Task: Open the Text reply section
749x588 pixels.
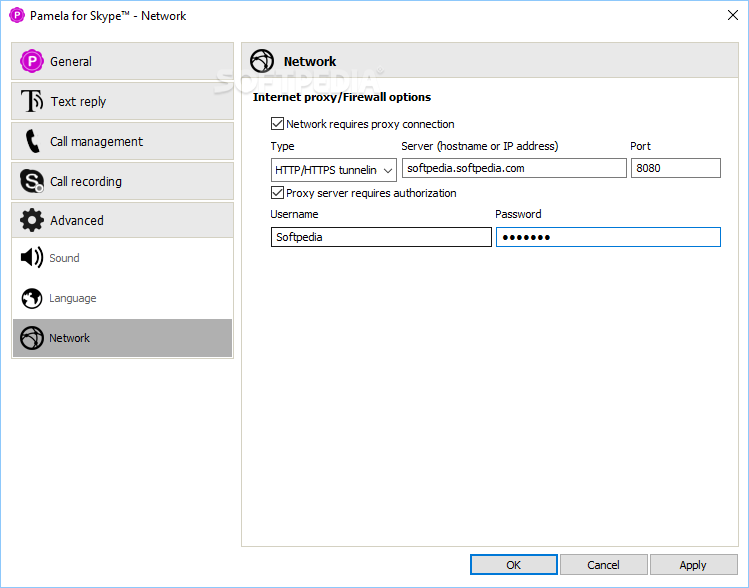Action: 122,101
